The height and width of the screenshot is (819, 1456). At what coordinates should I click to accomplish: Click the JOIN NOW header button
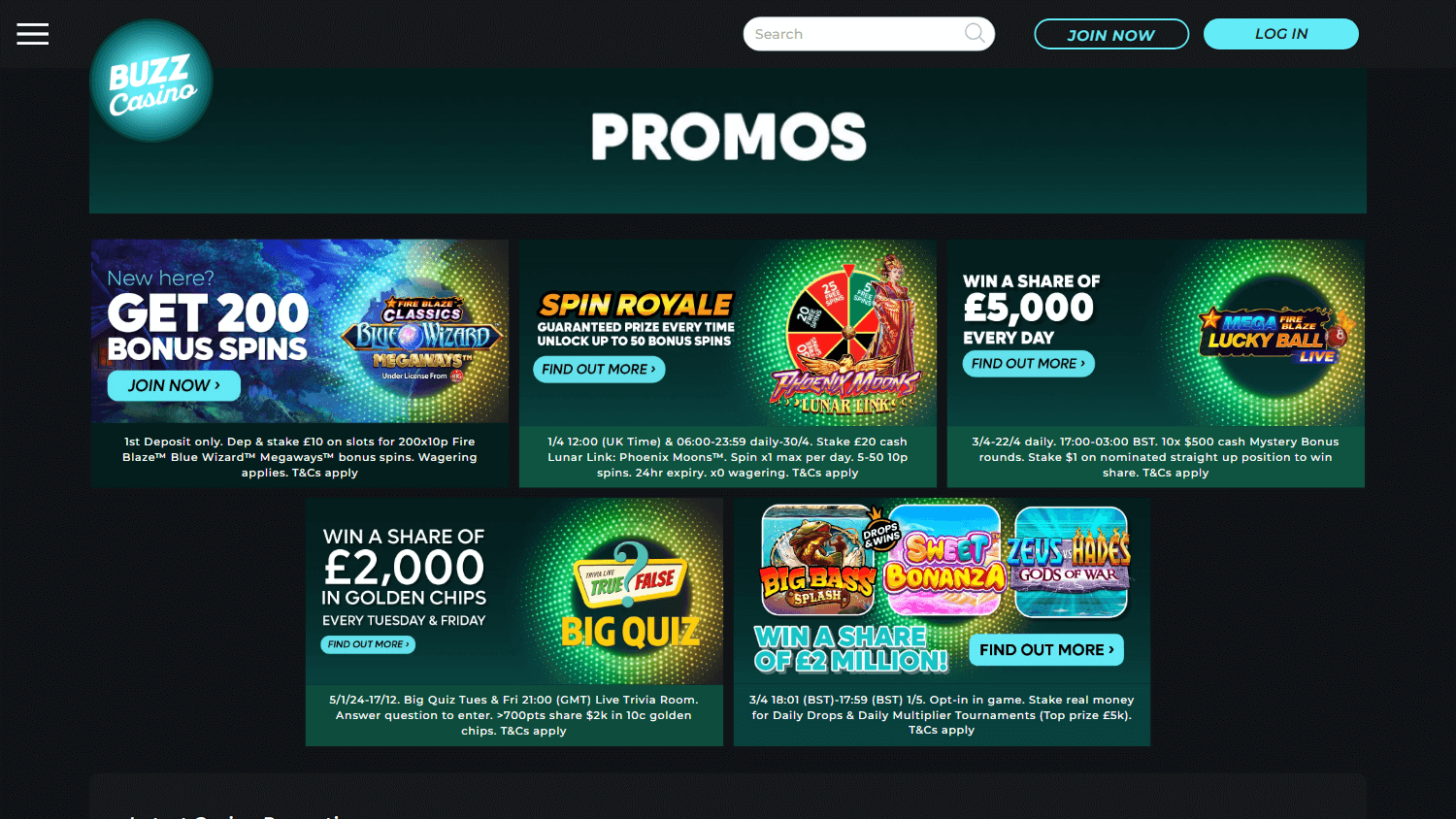[x=1111, y=34]
